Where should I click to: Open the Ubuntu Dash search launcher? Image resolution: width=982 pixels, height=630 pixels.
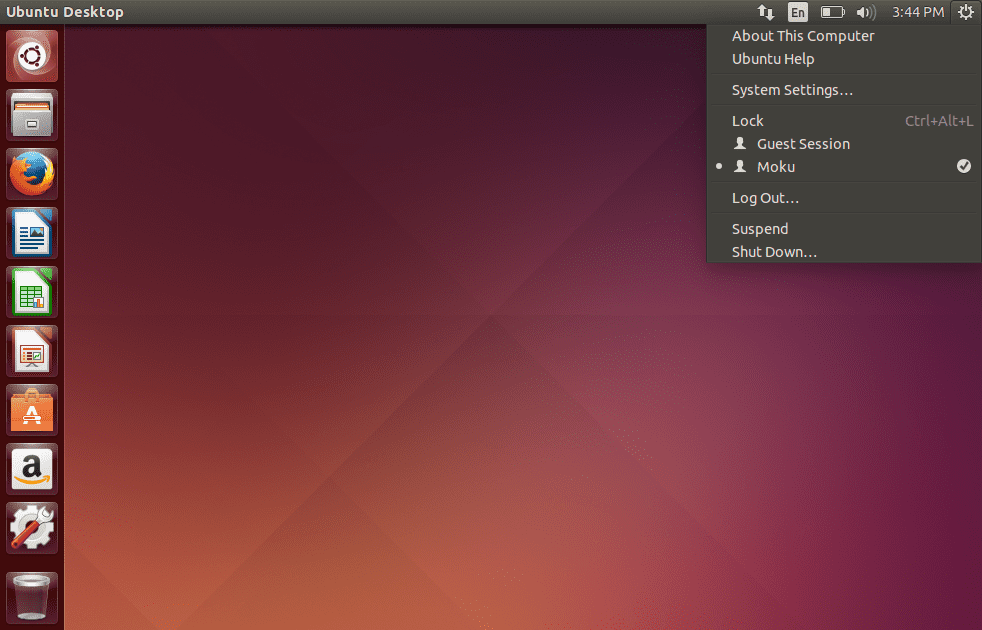click(x=32, y=56)
